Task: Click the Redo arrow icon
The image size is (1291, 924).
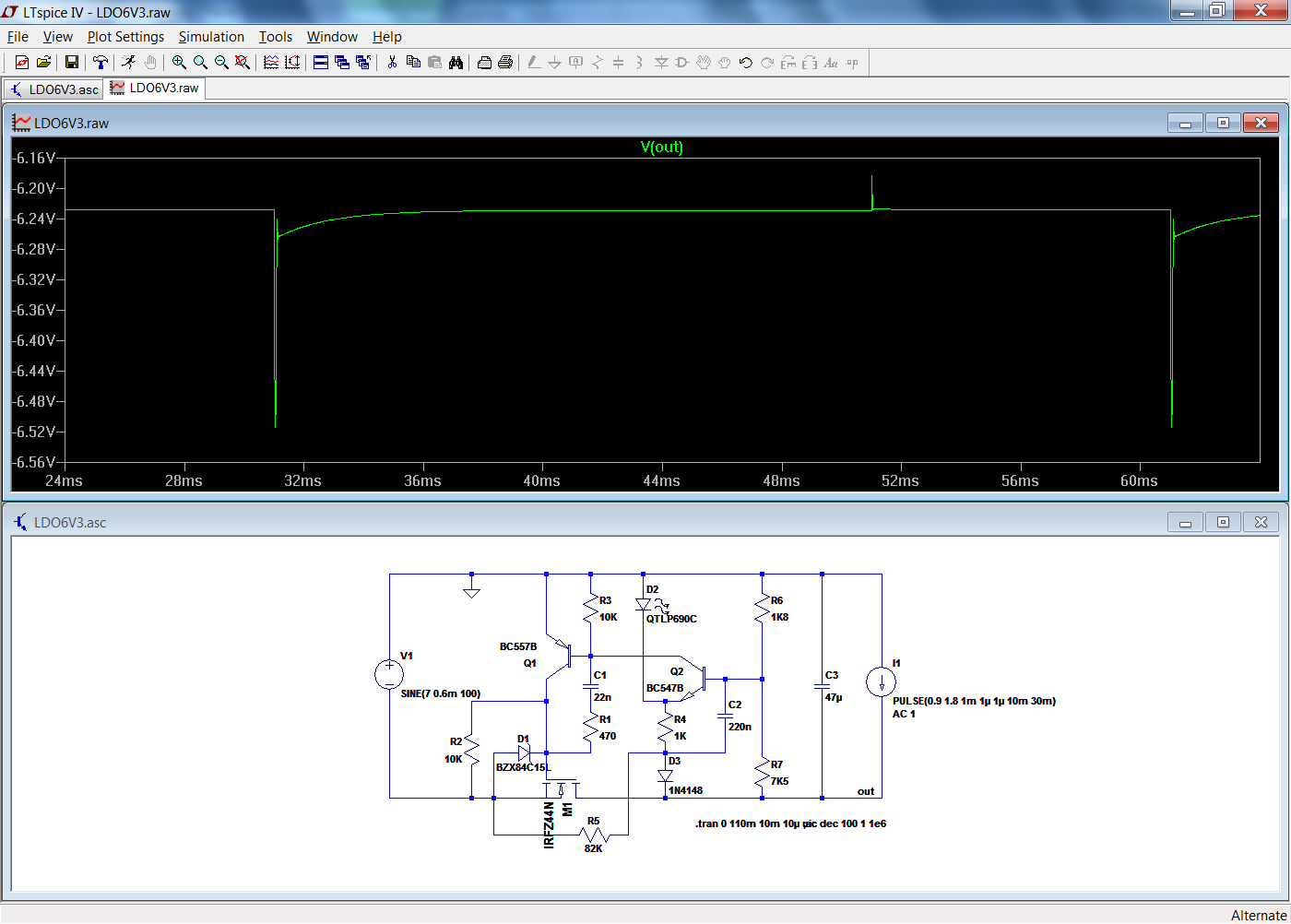Action: click(x=767, y=63)
